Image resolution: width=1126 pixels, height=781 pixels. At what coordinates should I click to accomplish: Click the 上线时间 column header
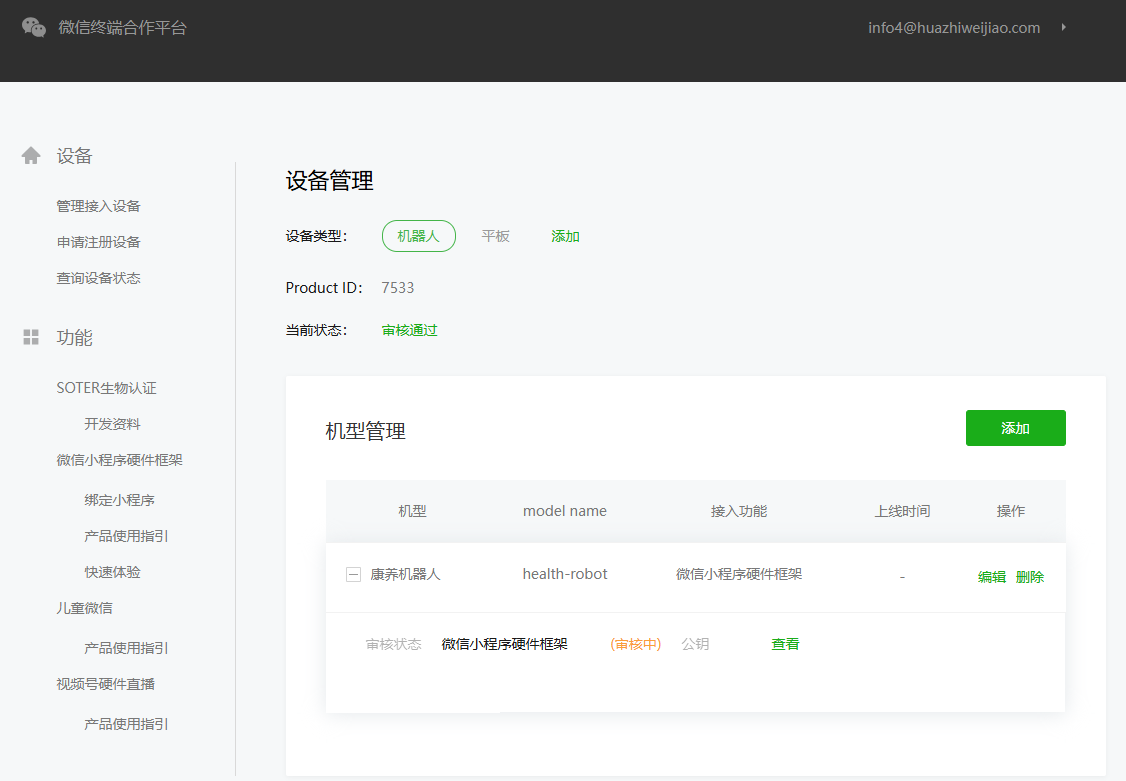pos(903,511)
